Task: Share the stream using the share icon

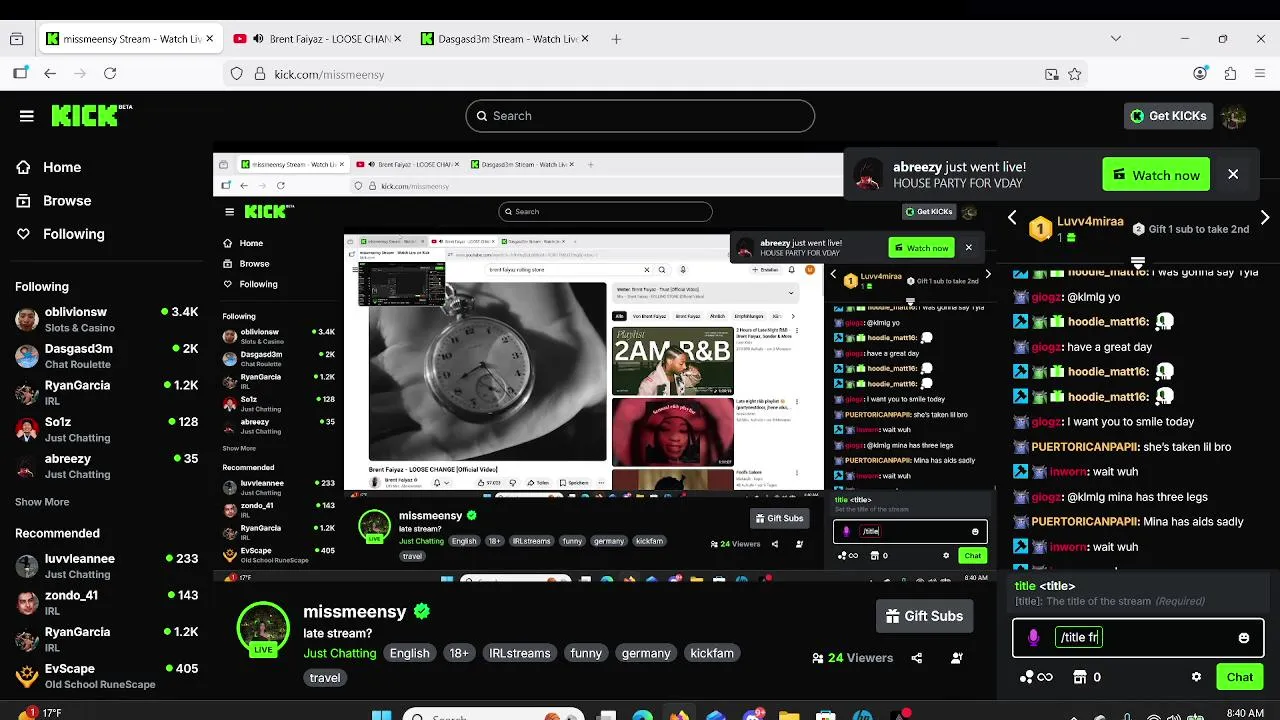Action: [x=917, y=658]
